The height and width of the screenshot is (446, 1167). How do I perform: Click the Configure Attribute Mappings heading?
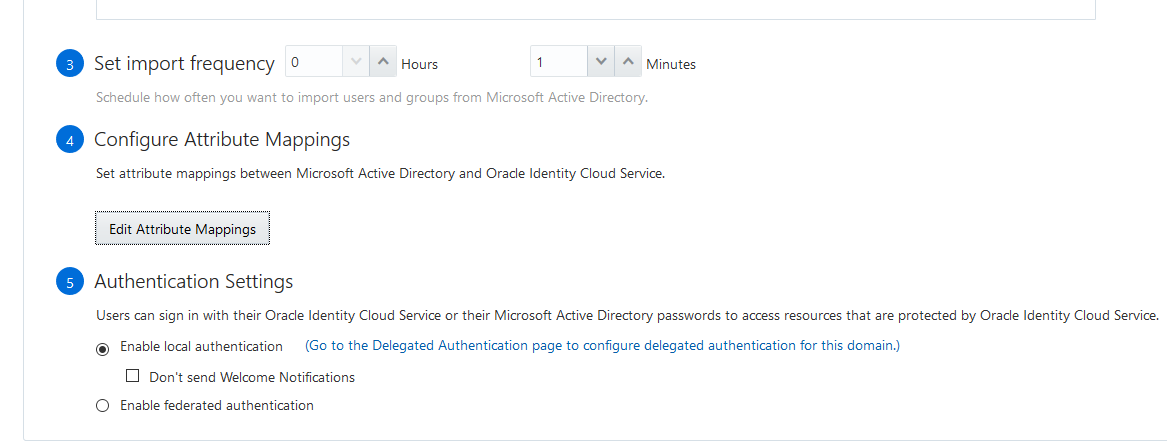pyautogui.click(x=222, y=140)
